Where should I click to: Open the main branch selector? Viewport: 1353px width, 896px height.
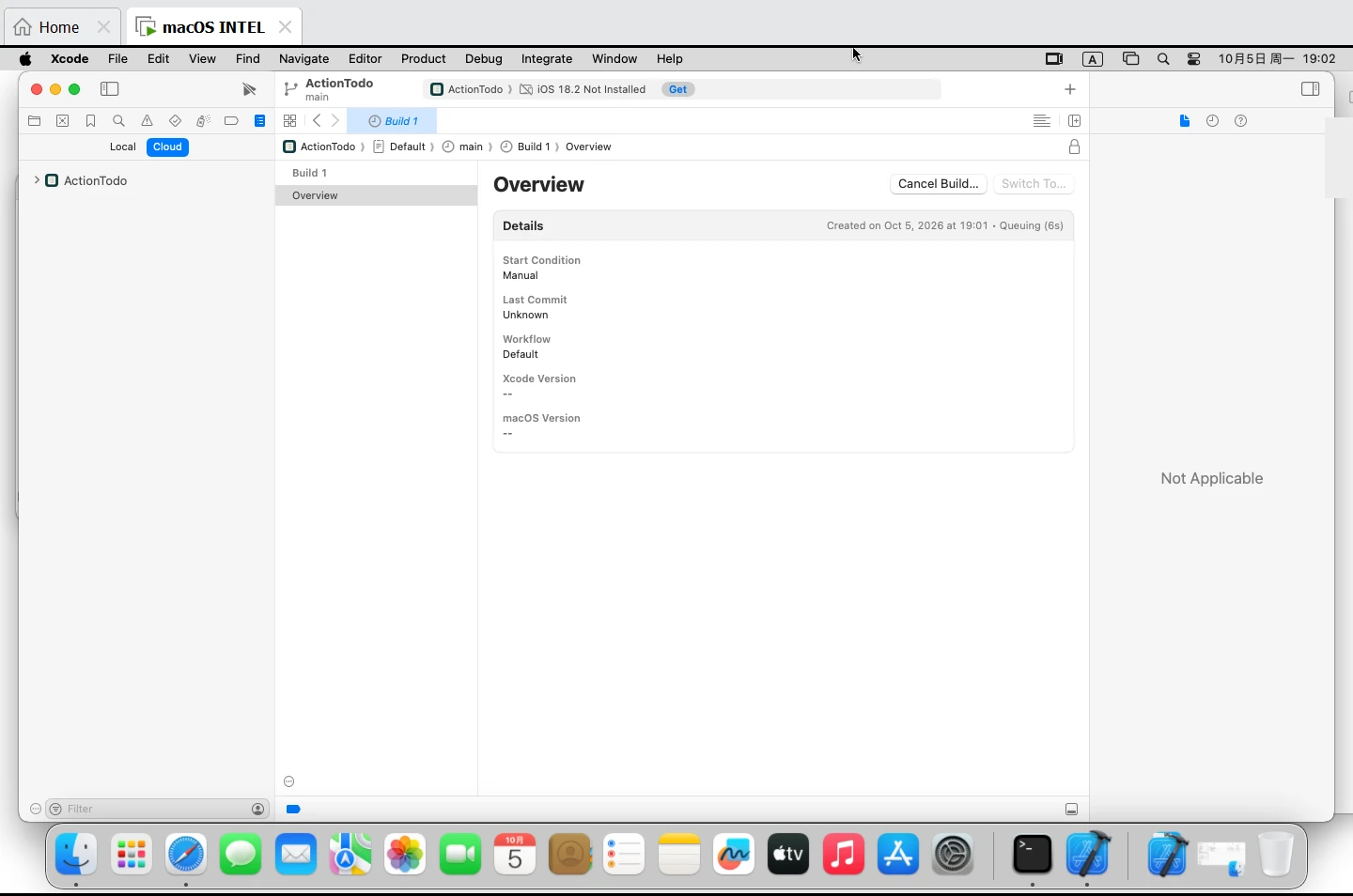point(318,98)
